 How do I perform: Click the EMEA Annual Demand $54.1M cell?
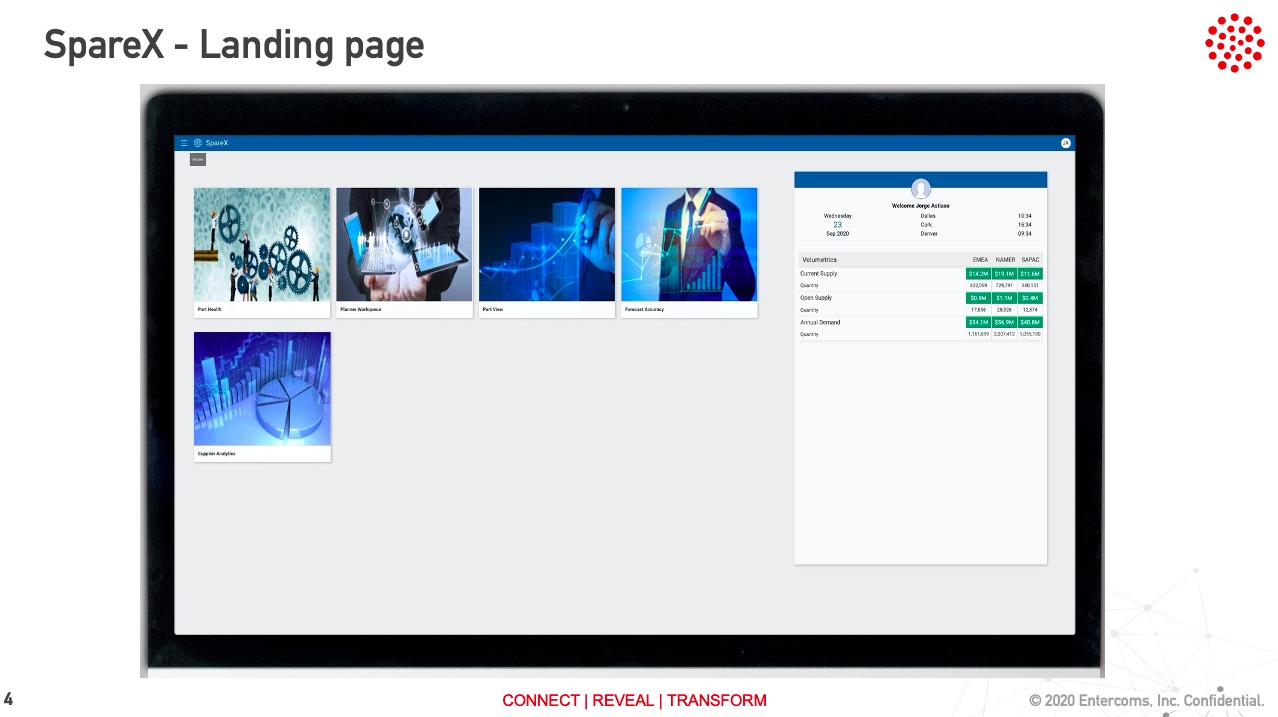click(x=978, y=323)
